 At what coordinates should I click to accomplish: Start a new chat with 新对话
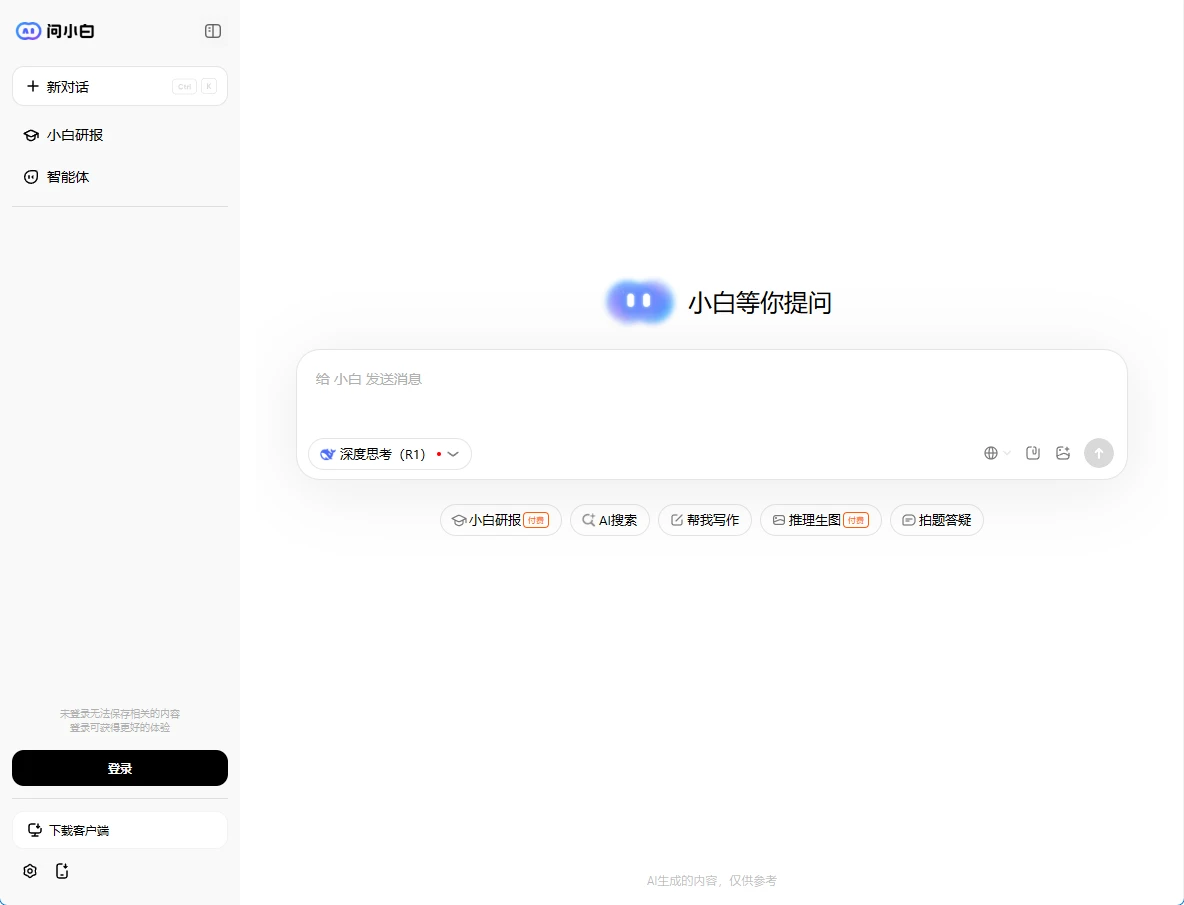[120, 87]
